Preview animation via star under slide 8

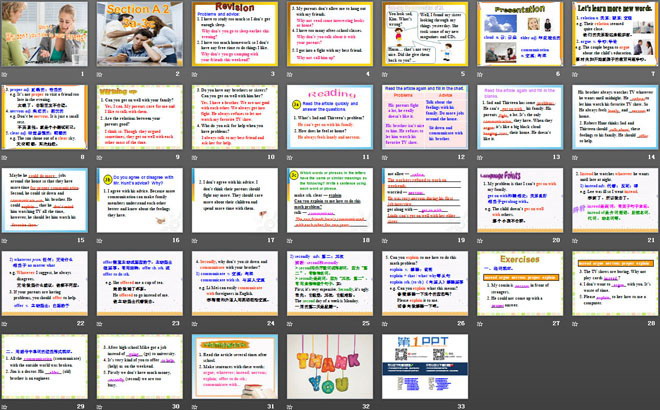[x=5, y=157]
